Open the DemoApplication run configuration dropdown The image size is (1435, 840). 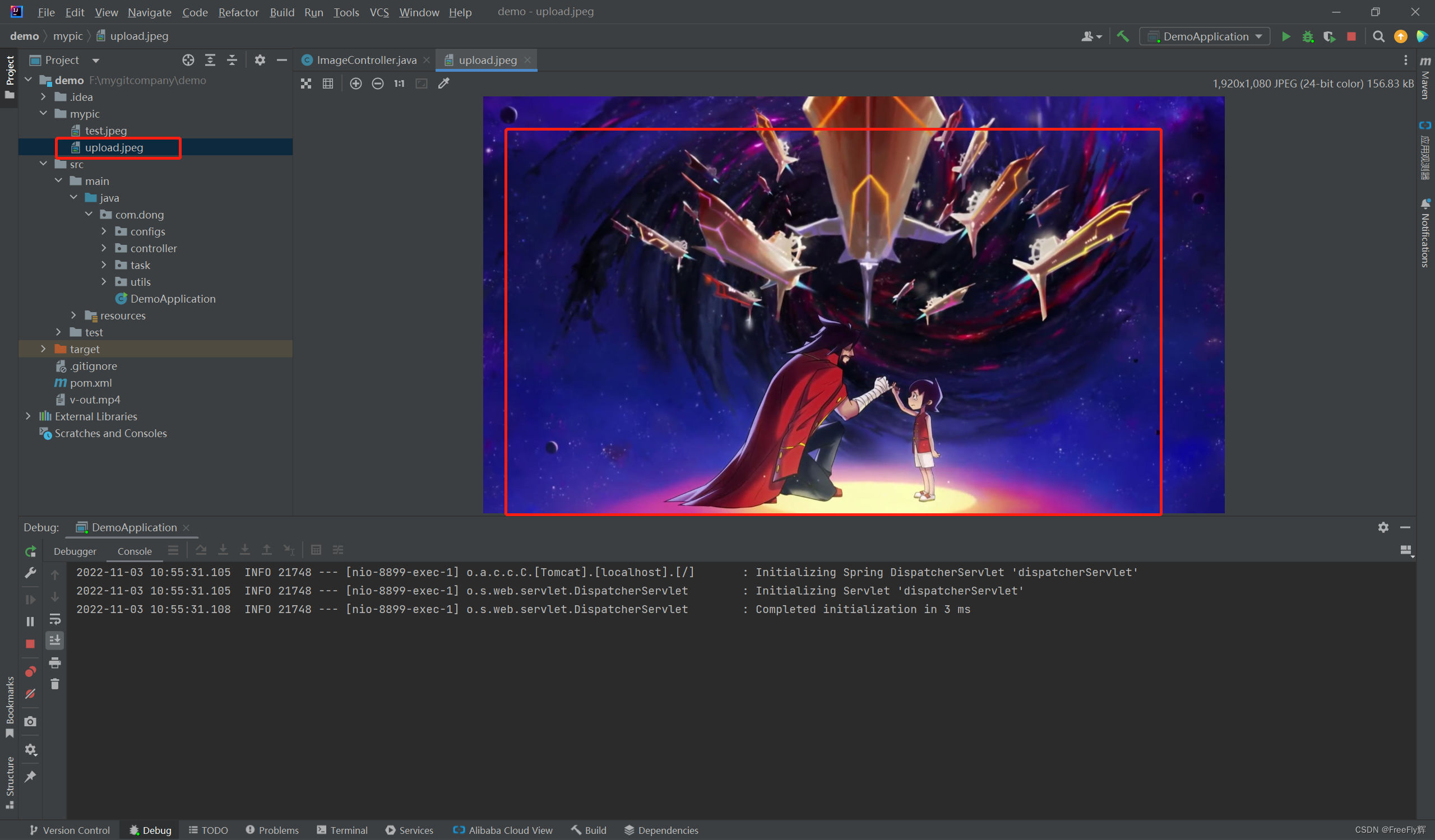tap(1205, 36)
